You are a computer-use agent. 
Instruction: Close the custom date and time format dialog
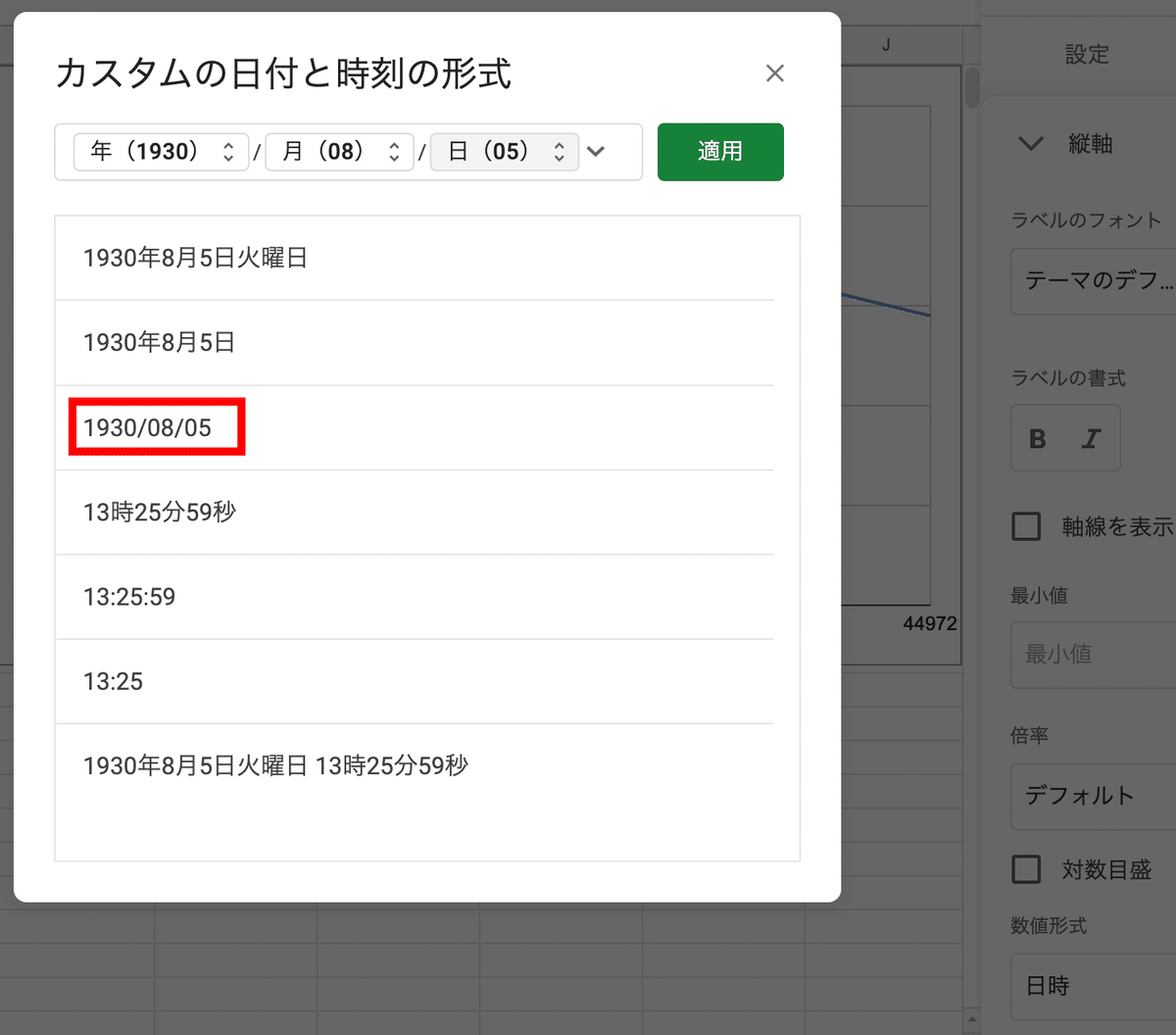(774, 74)
